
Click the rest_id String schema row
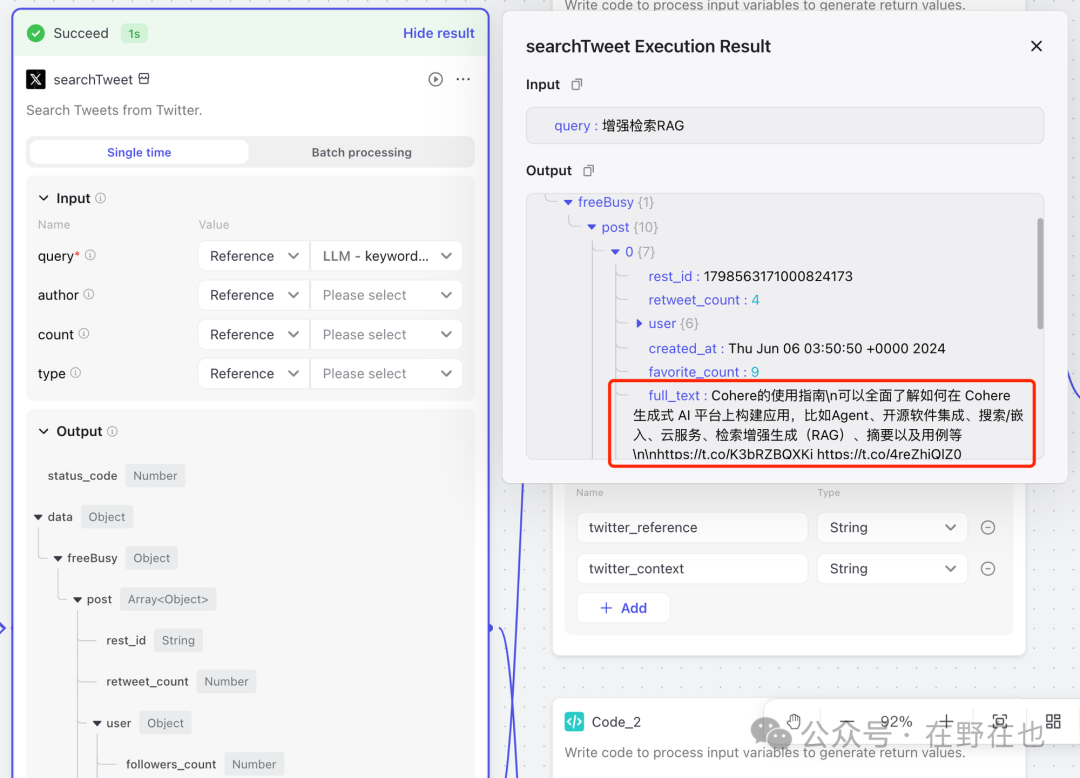pyautogui.click(x=154, y=640)
